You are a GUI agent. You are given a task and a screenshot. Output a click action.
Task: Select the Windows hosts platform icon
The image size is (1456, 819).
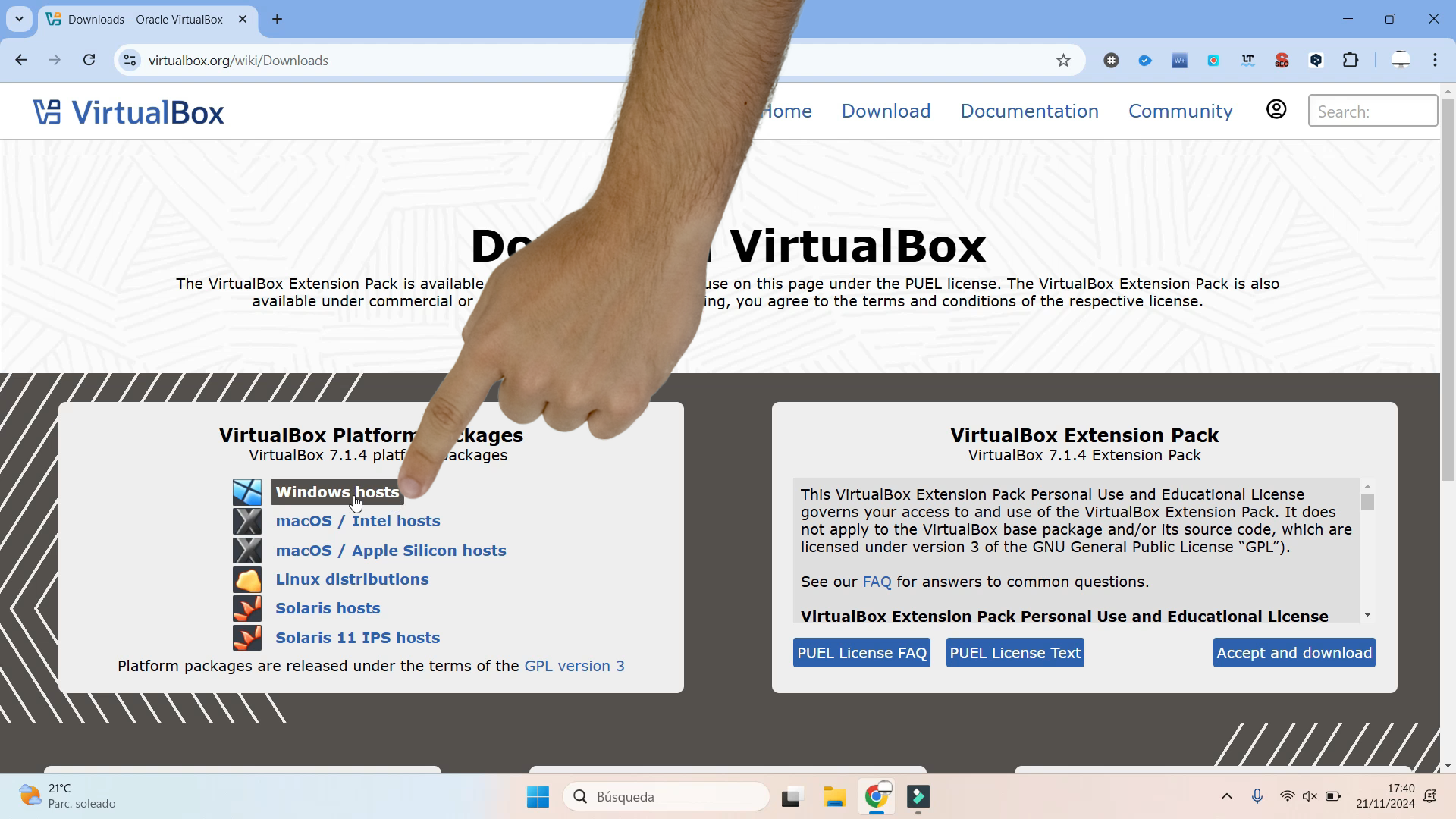246,492
